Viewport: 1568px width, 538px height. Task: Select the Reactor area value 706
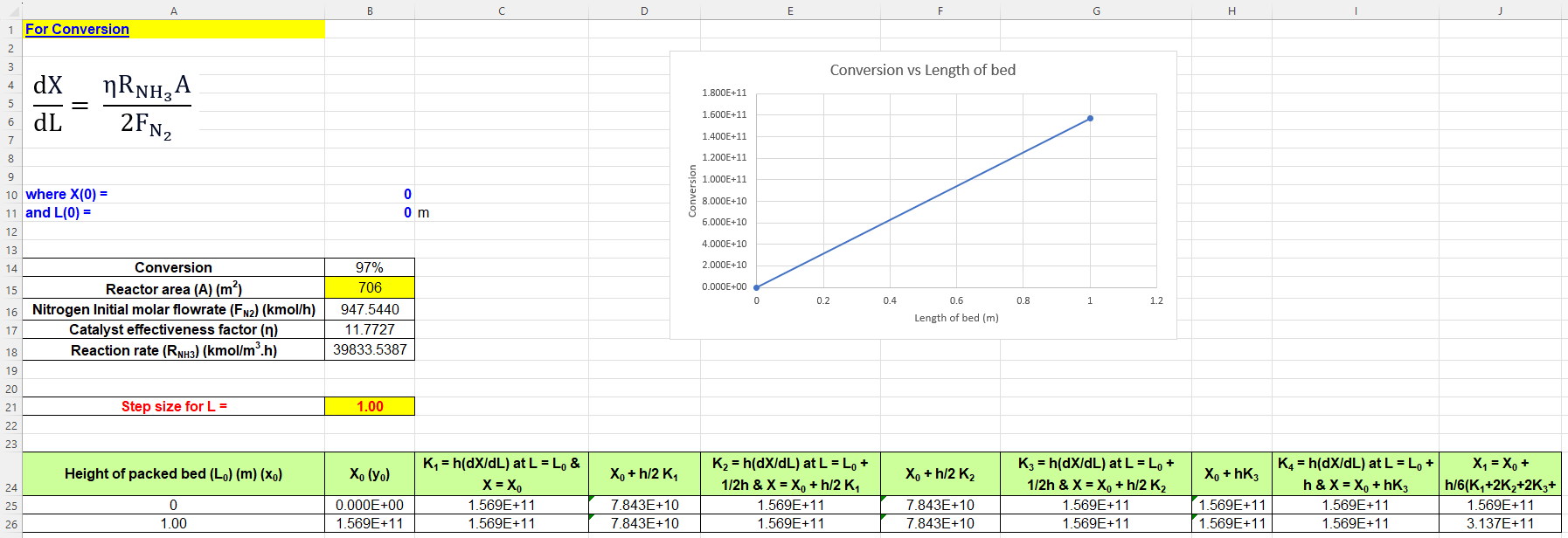click(x=370, y=287)
